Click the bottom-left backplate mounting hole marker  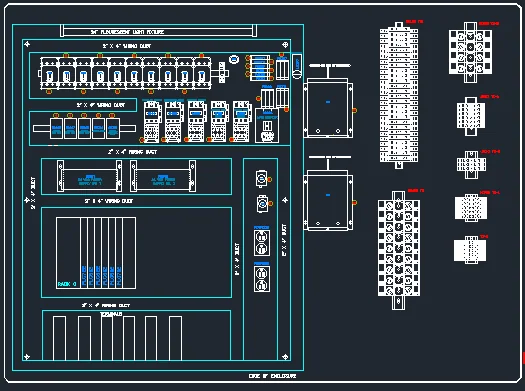point(27,357)
